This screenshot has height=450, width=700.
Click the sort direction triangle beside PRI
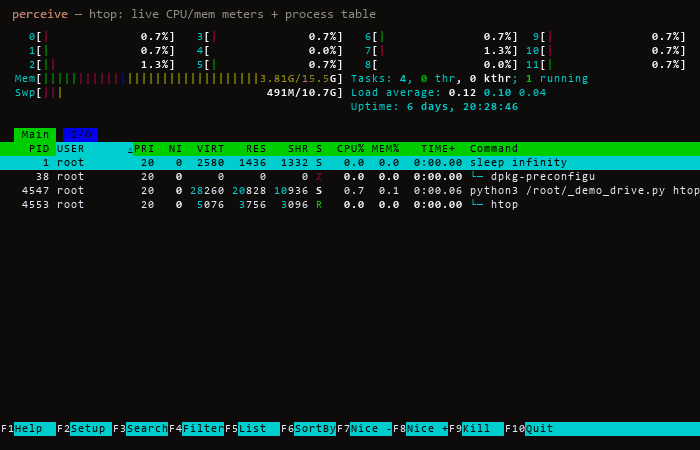pos(130,150)
